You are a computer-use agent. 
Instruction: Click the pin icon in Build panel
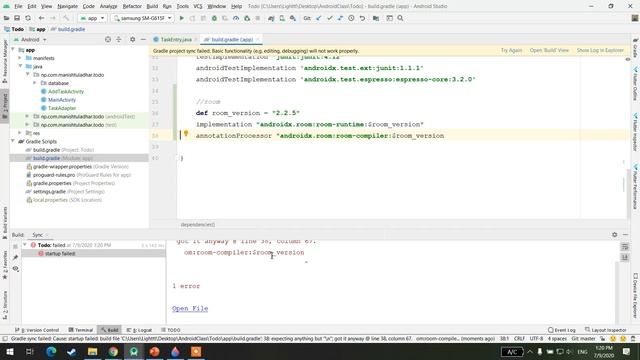click(x=15, y=257)
